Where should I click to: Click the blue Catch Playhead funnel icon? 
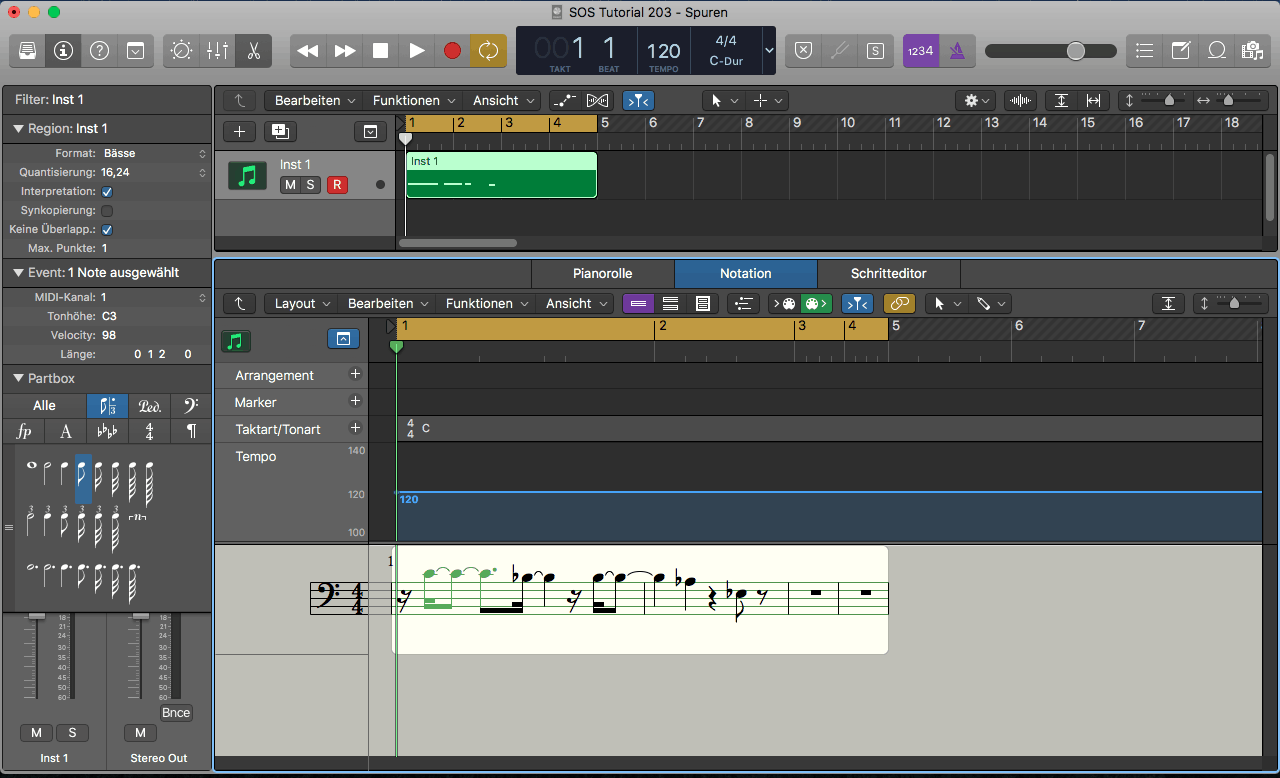coord(857,303)
